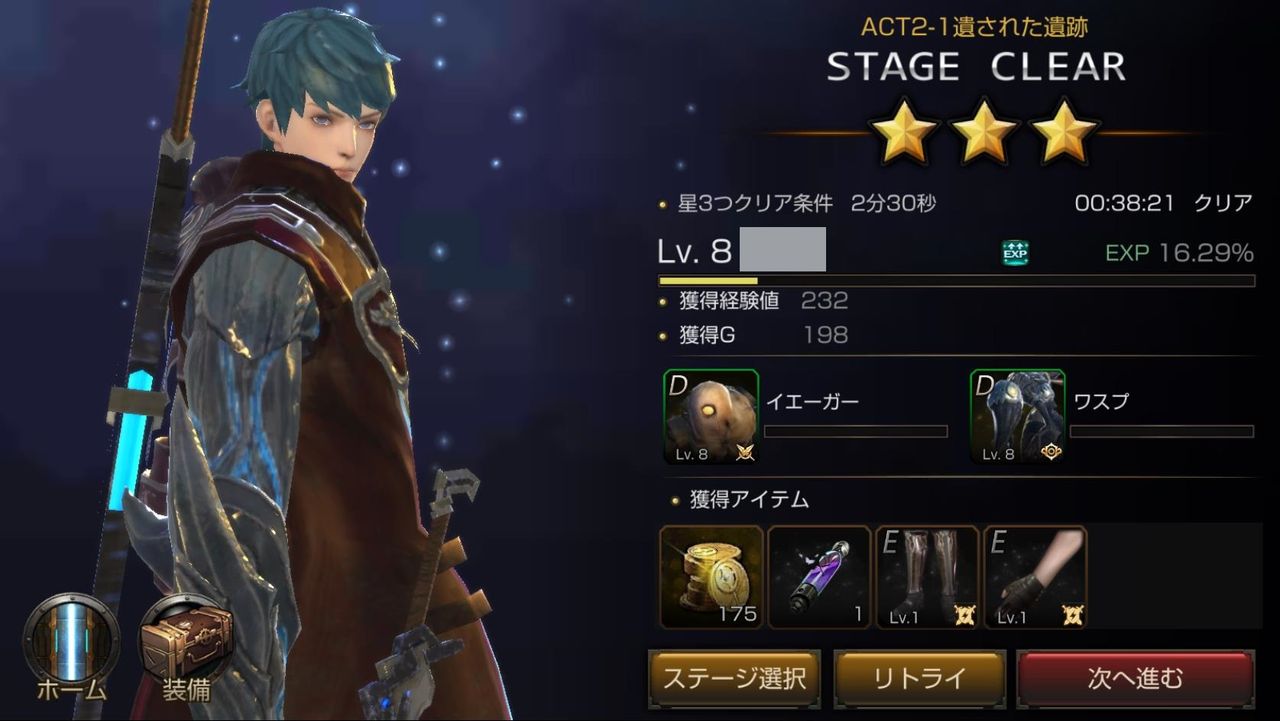The image size is (1280, 721).
Task: Click the ワスプ experience bar
Action: (x=1162, y=432)
